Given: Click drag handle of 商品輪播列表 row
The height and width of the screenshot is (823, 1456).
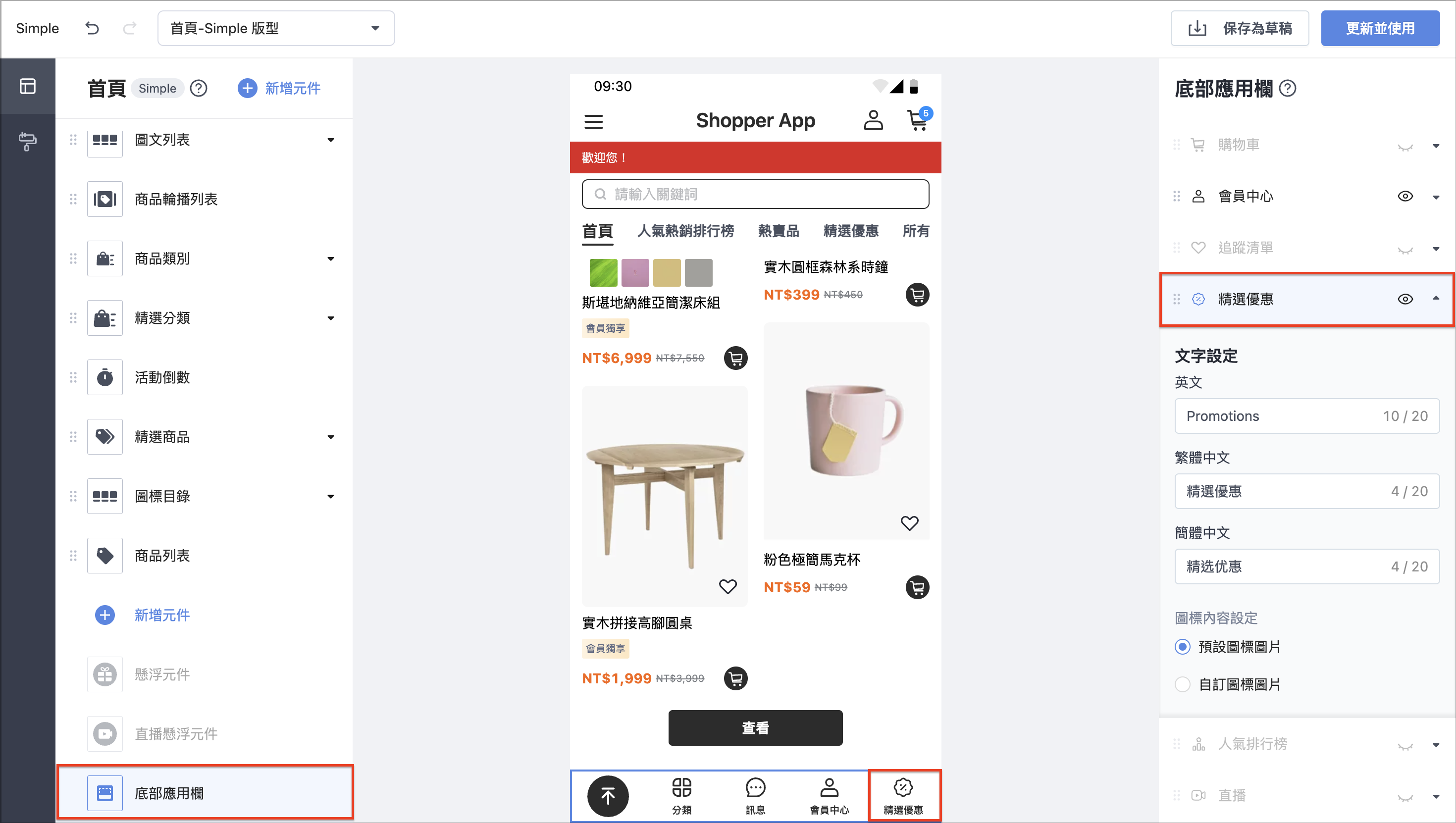Looking at the screenshot, I should coord(73,199).
